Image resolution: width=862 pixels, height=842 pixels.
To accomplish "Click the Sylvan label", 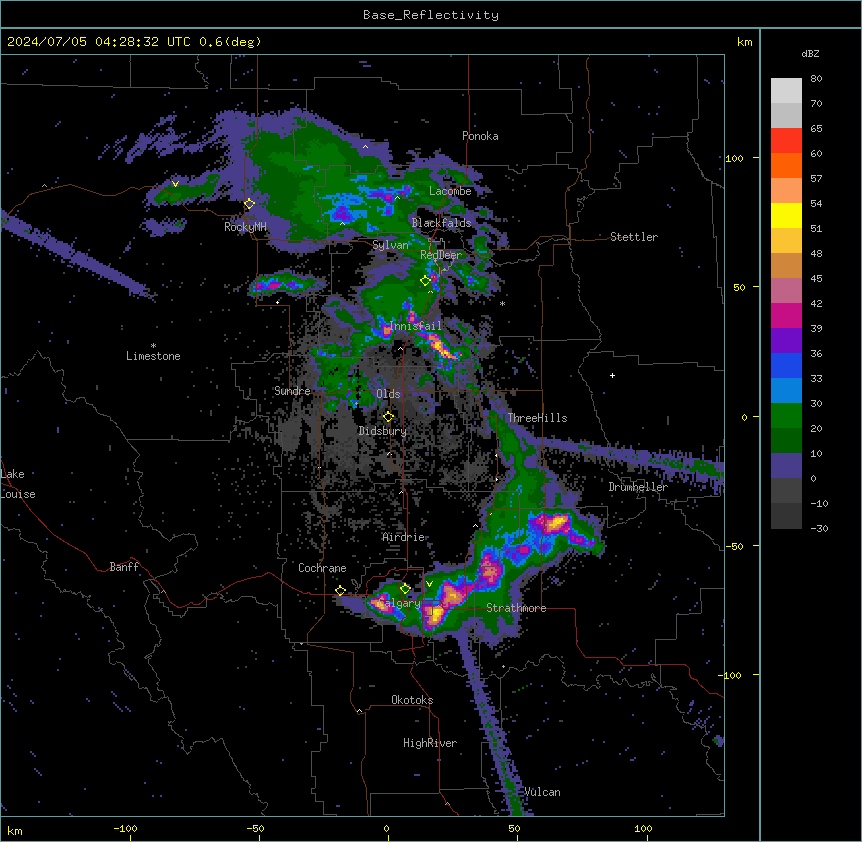I will [x=391, y=245].
